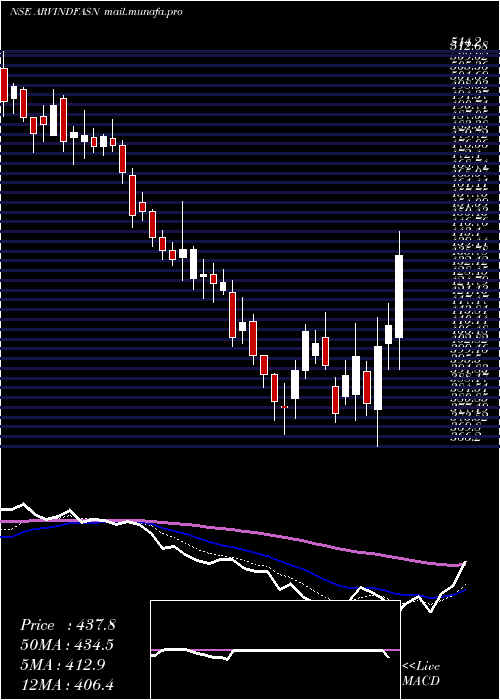Select the tallest white candle at chart's end
Screen dimensions: 500x700
pos(399,296)
